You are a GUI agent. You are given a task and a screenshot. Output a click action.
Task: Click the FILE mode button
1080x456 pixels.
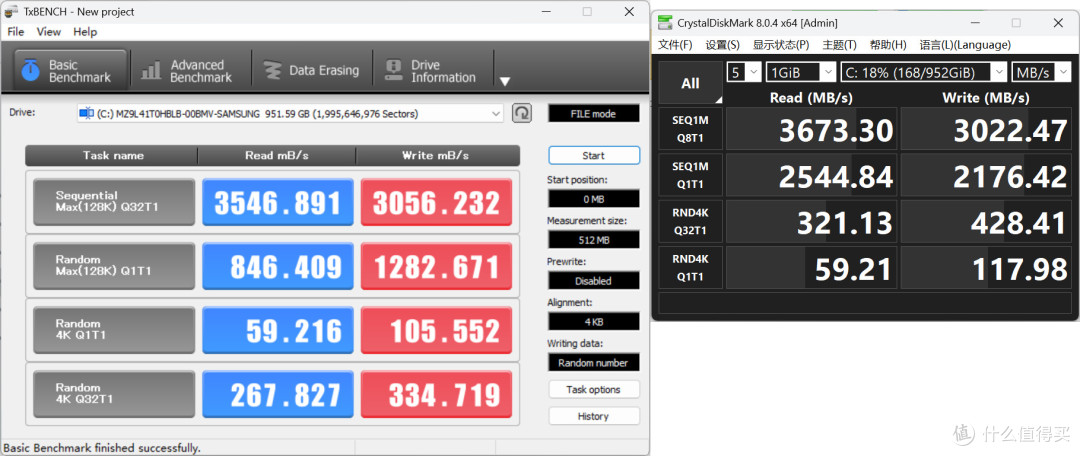593,114
